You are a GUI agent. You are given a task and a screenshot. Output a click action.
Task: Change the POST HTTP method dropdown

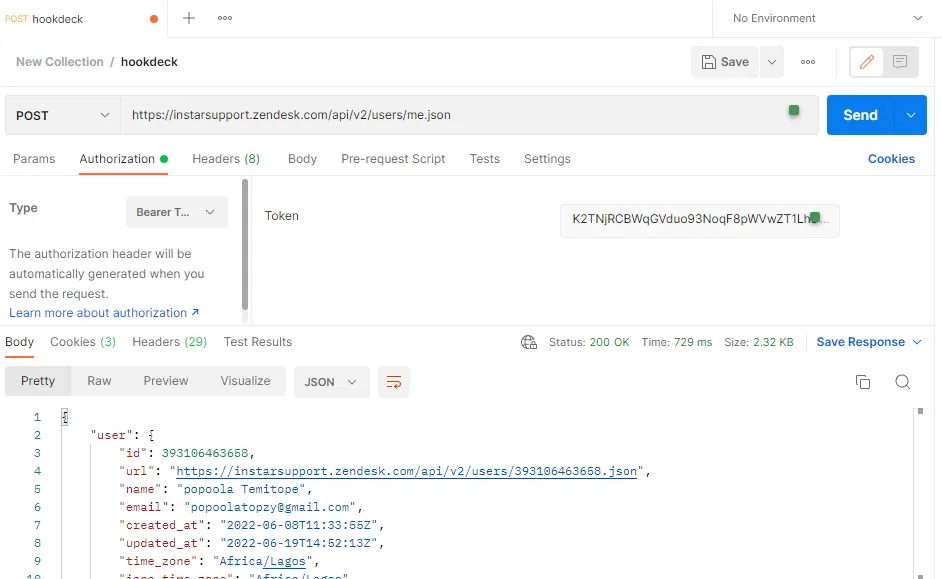click(62, 115)
